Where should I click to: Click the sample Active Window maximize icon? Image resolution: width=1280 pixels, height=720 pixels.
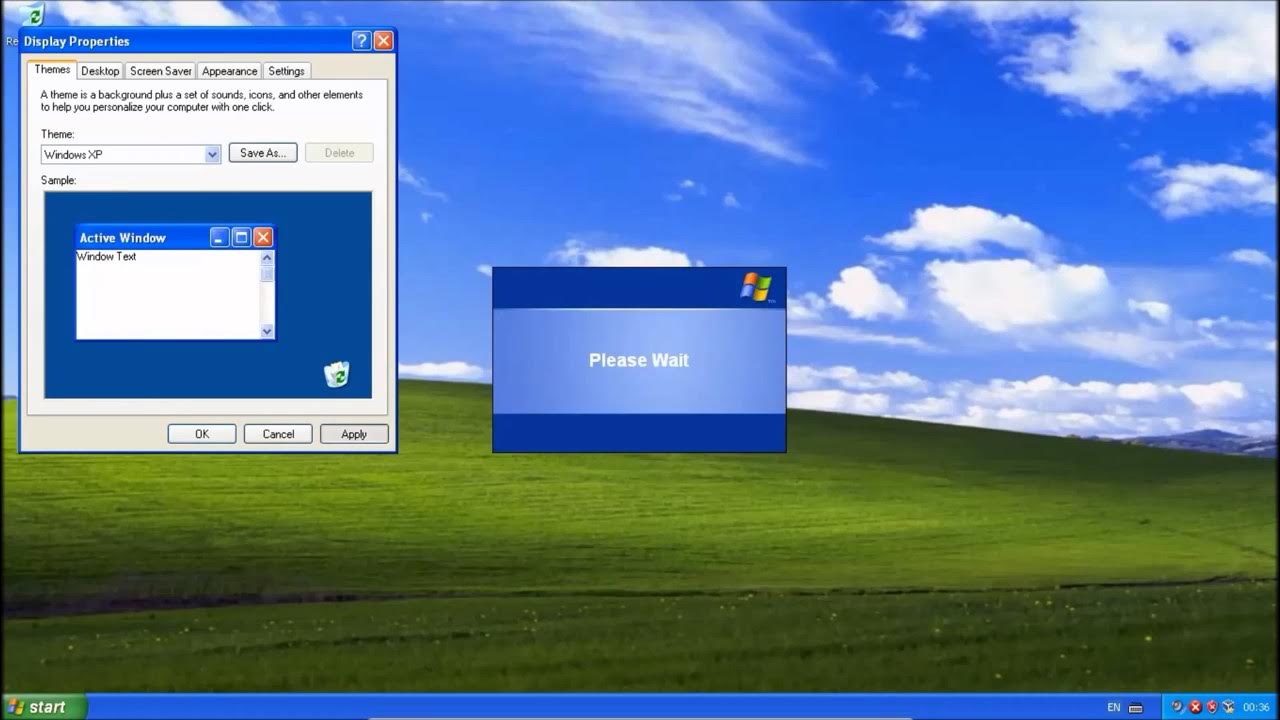(241, 237)
